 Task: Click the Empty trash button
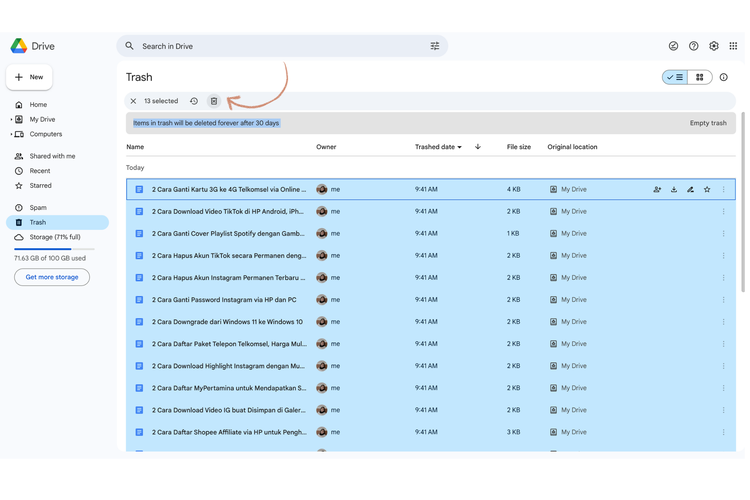(x=708, y=123)
